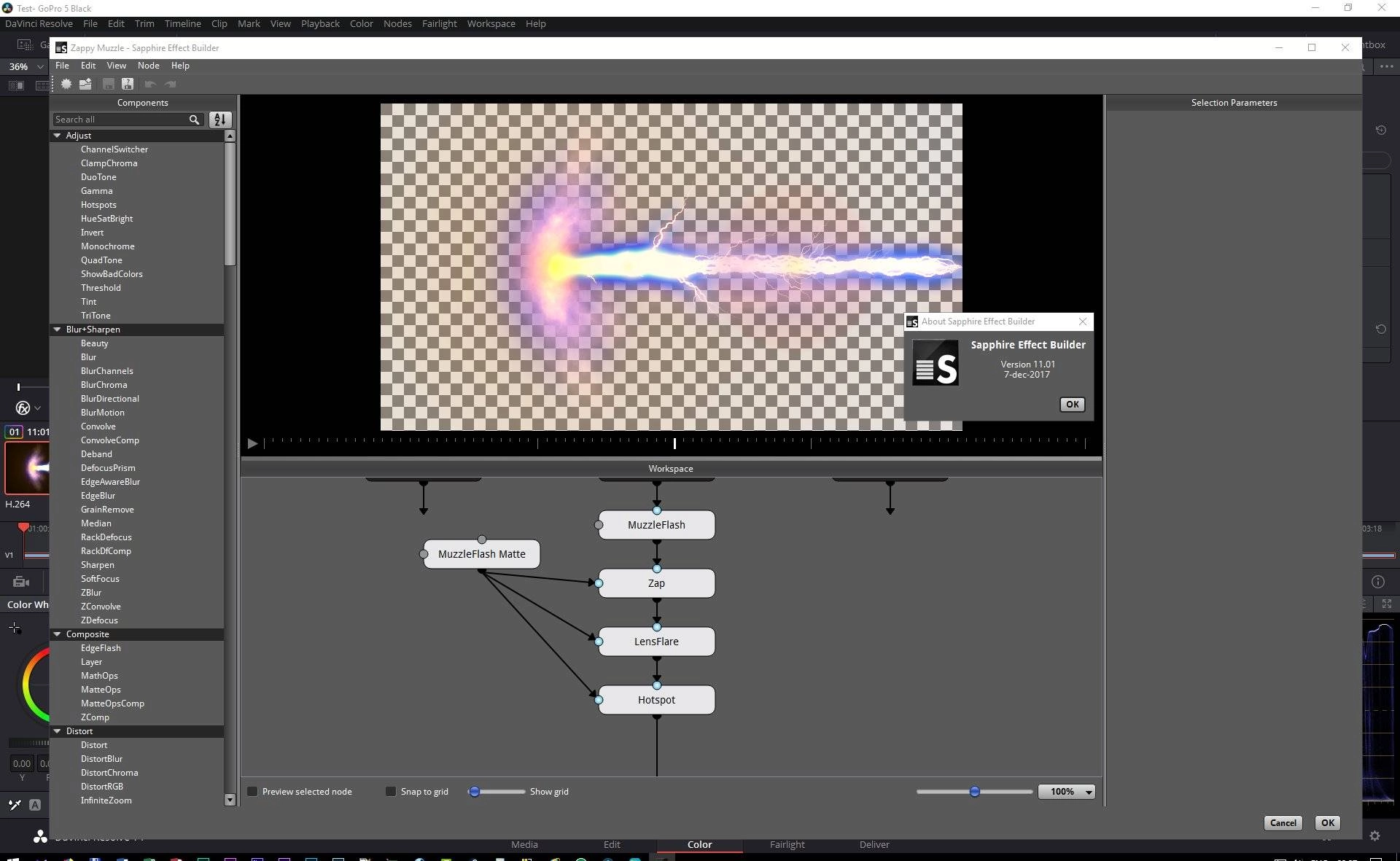
Task: Click OK in the About Sapphire dialog
Action: [x=1072, y=405]
